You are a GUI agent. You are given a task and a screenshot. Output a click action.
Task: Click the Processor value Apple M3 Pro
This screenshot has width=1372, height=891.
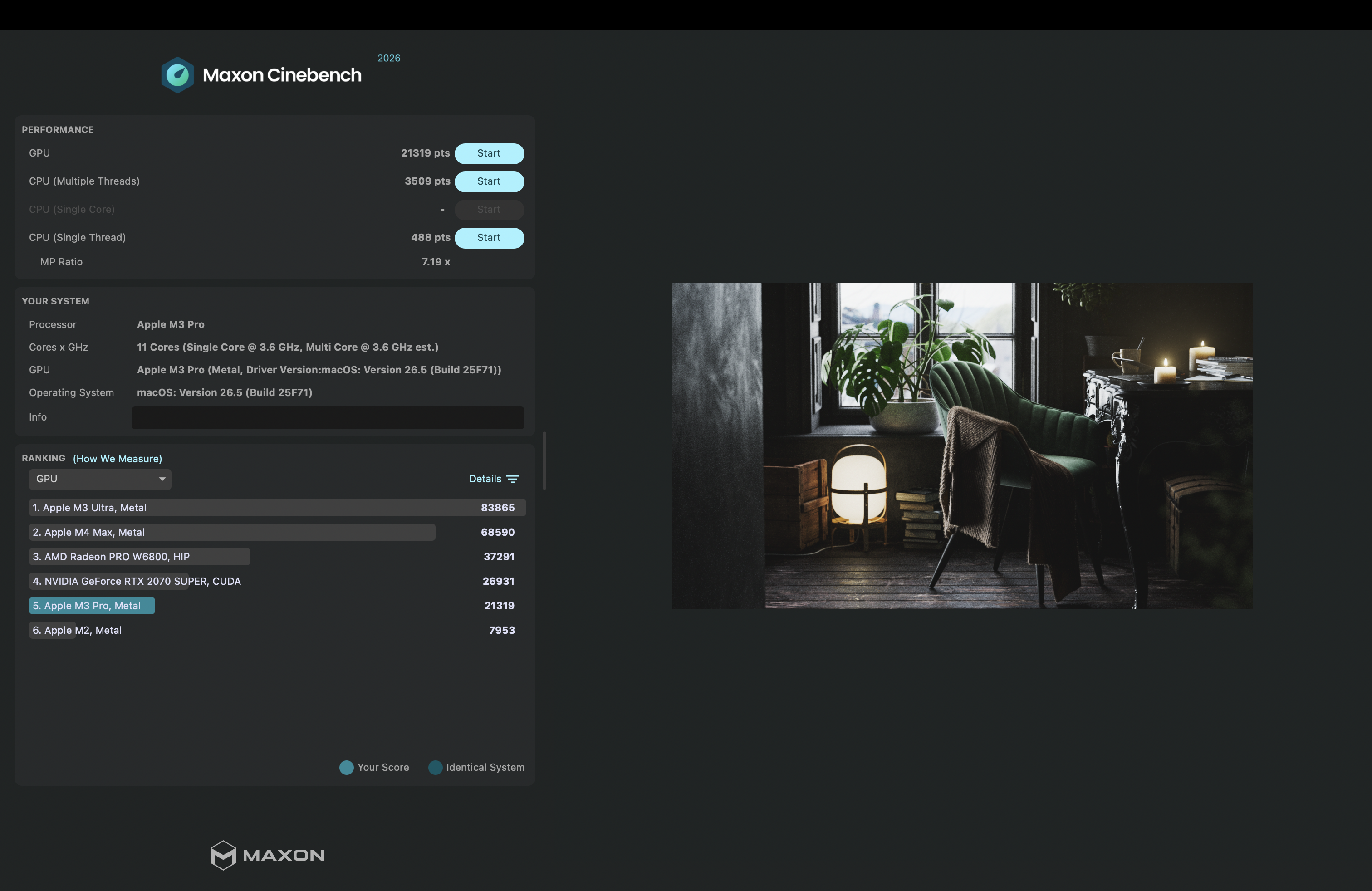(171, 325)
